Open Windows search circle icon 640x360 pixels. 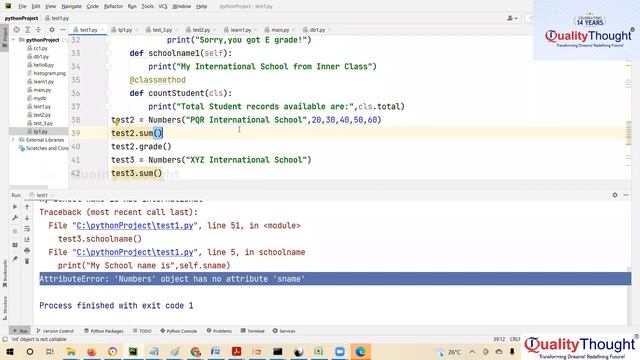30,352
